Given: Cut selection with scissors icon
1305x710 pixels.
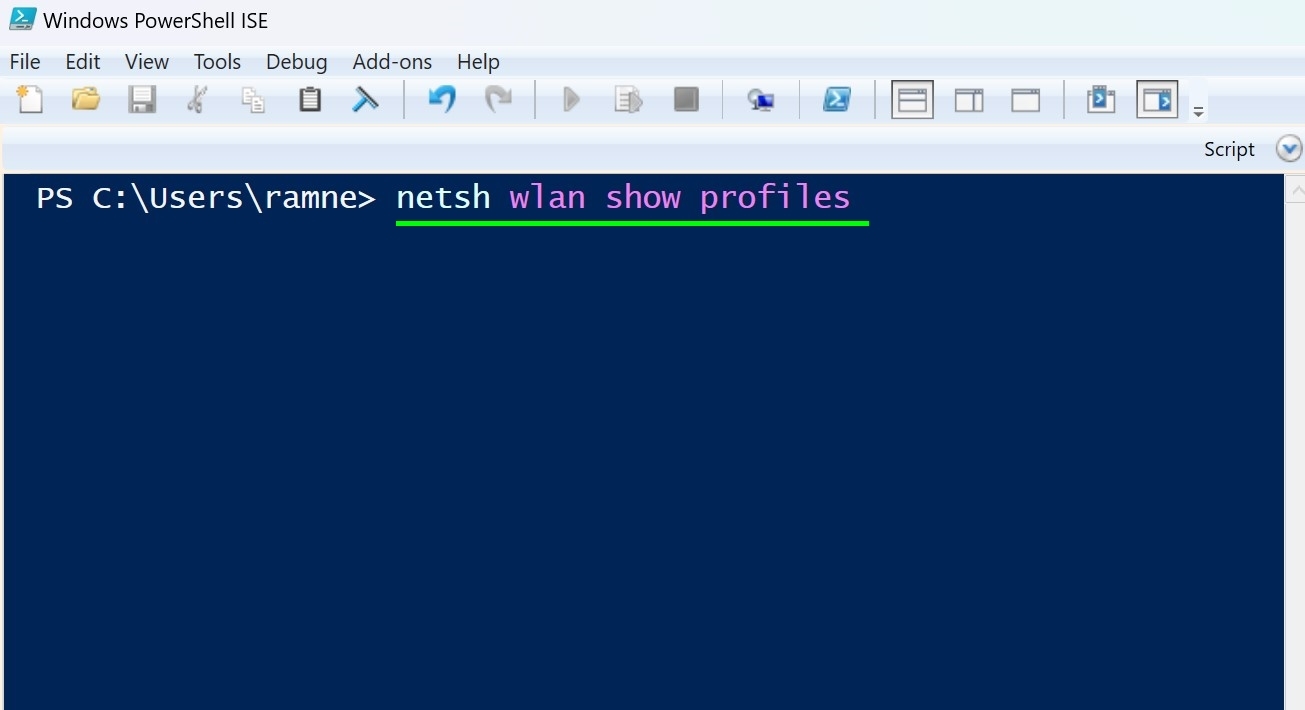Looking at the screenshot, I should [x=198, y=99].
